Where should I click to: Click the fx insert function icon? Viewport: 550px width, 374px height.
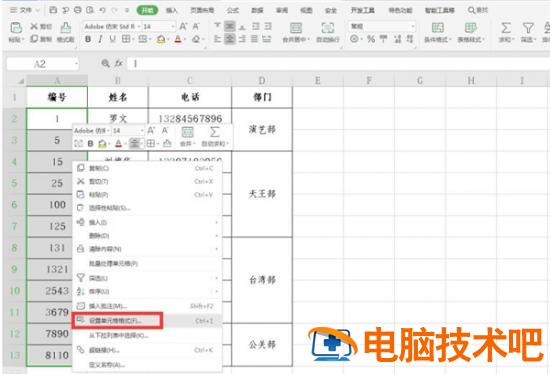click(x=119, y=64)
